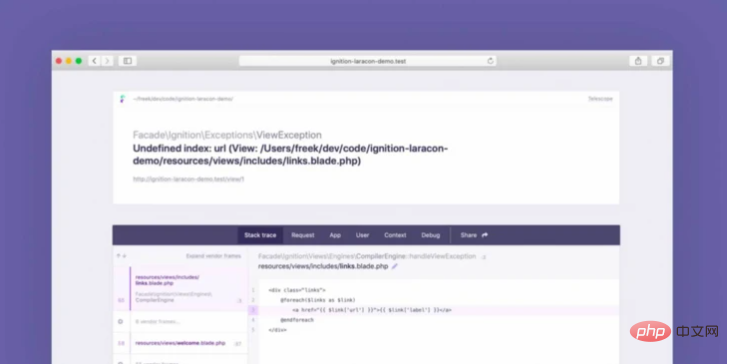This screenshot has width=729, height=364.
Task: Select the links.blade.php stack frame
Action: pyautogui.click(x=180, y=288)
